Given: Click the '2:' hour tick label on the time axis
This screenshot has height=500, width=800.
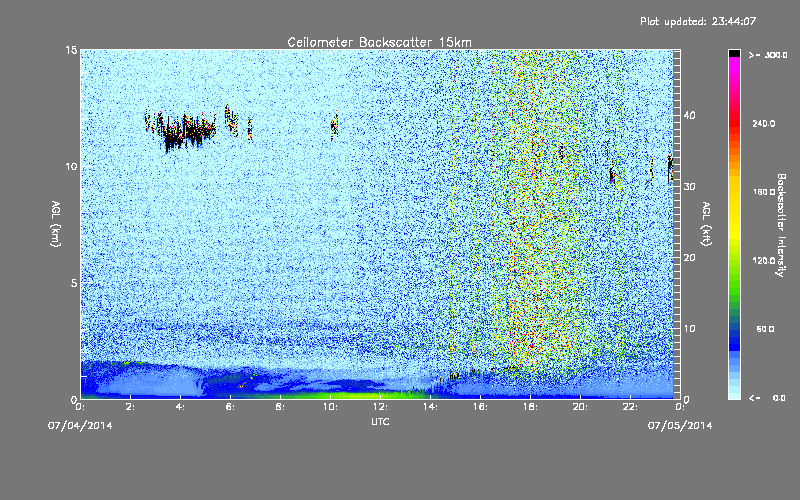Looking at the screenshot, I should (130, 407).
